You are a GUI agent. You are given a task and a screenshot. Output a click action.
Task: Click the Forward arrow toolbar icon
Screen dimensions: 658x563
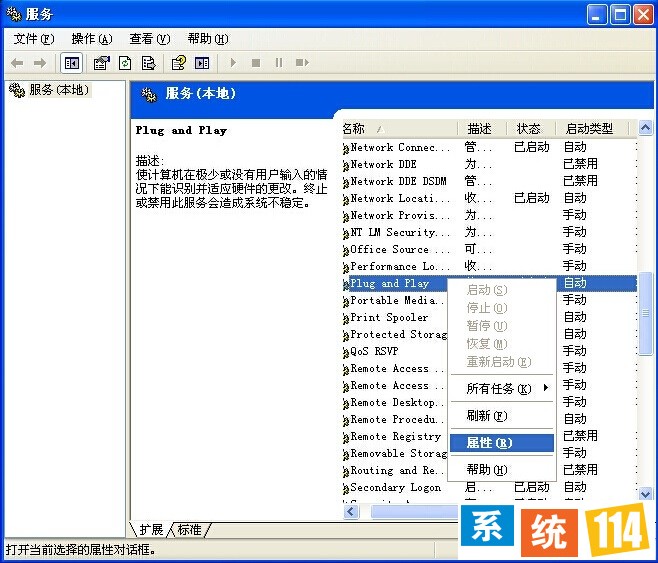[40, 63]
